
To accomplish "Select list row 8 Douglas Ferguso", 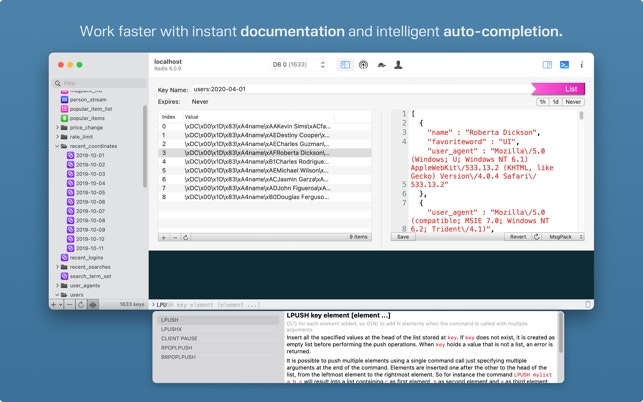I will point(265,197).
